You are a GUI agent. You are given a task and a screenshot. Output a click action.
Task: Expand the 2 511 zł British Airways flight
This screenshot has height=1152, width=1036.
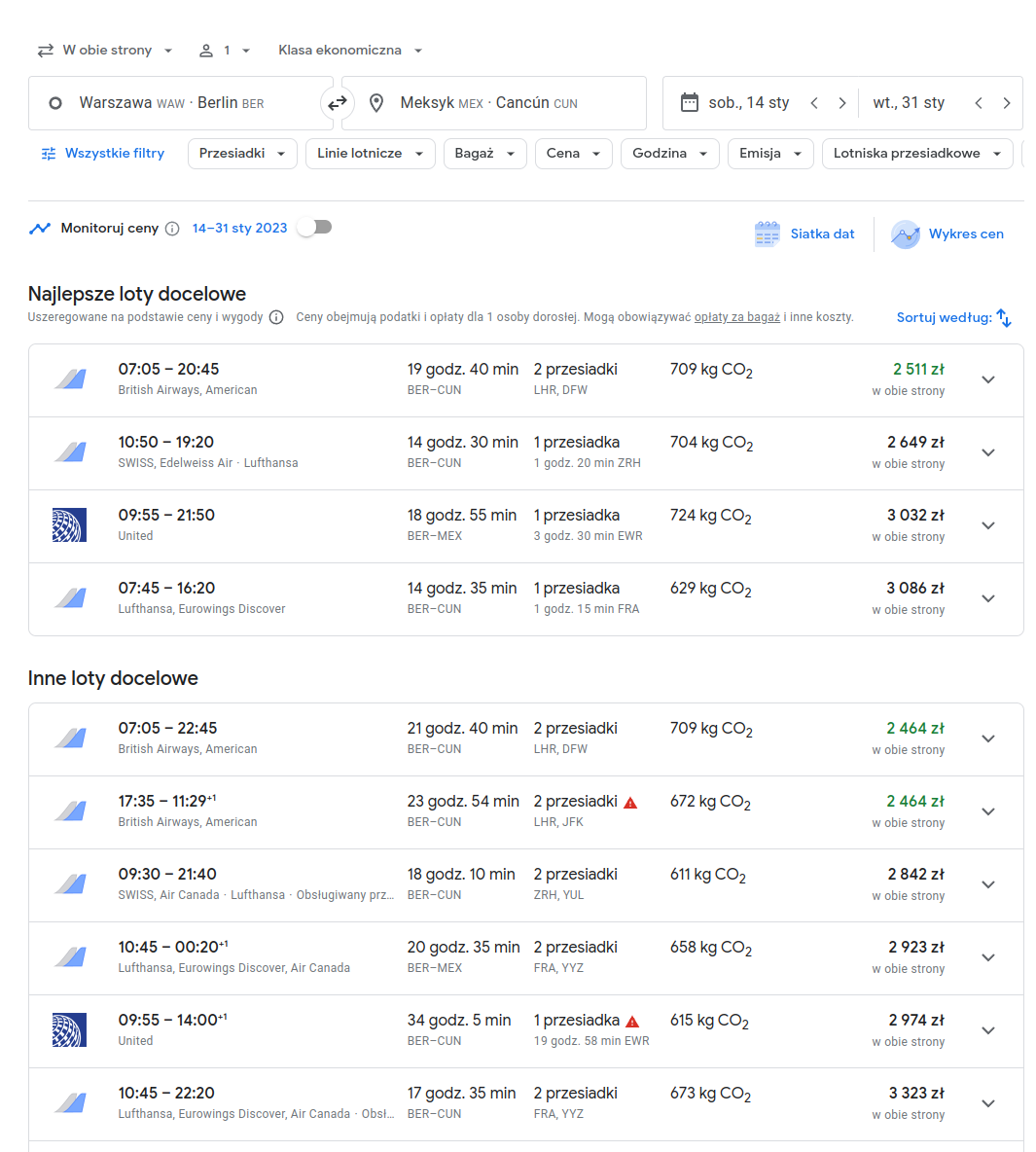coord(988,379)
